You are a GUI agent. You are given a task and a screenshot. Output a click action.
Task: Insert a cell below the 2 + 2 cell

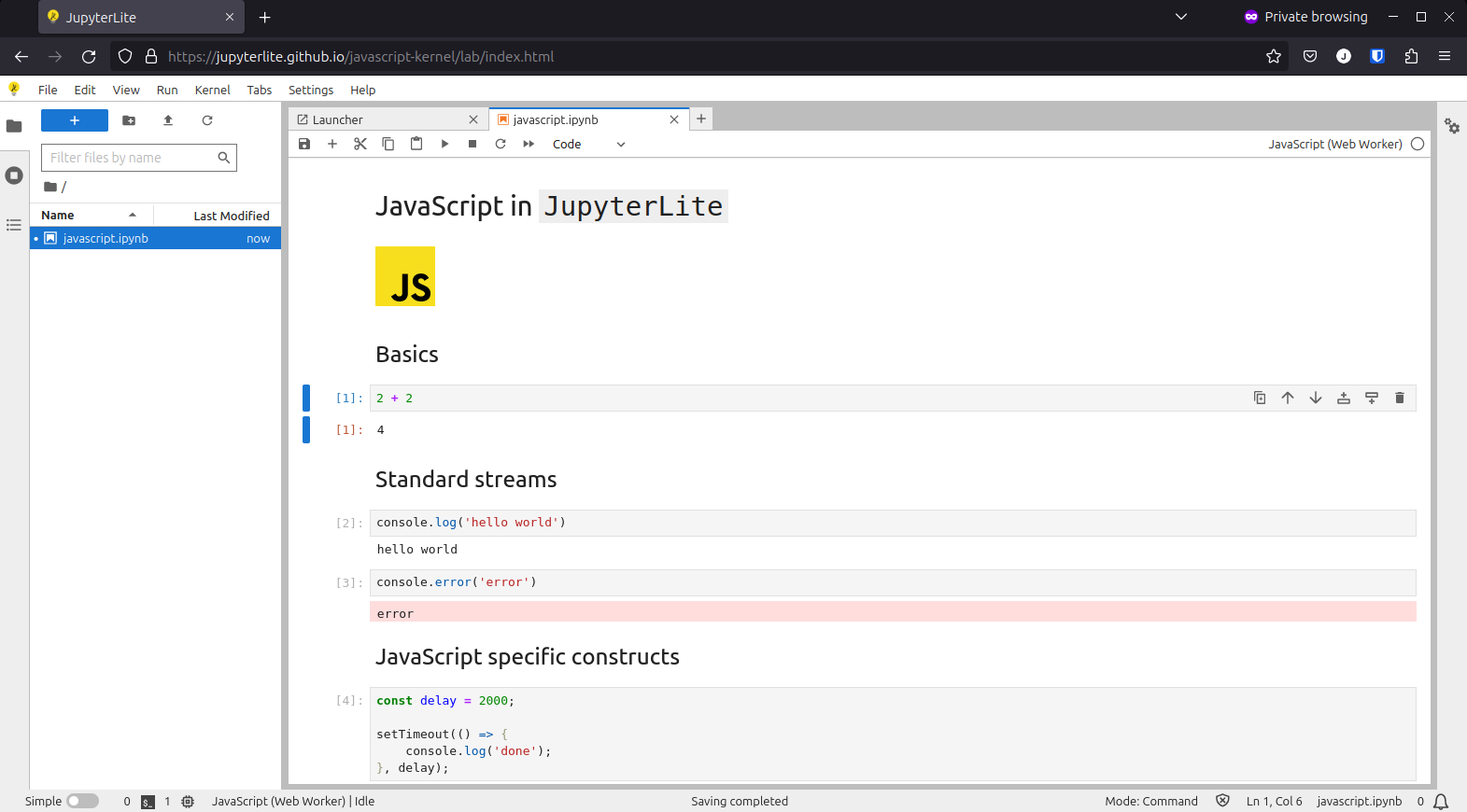pos(1372,398)
